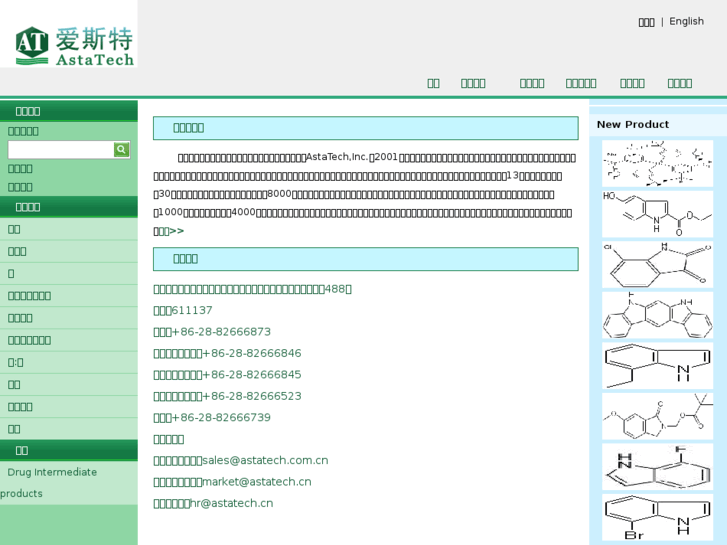
Task: Click market@astatech.cn email text
Action: point(257,481)
